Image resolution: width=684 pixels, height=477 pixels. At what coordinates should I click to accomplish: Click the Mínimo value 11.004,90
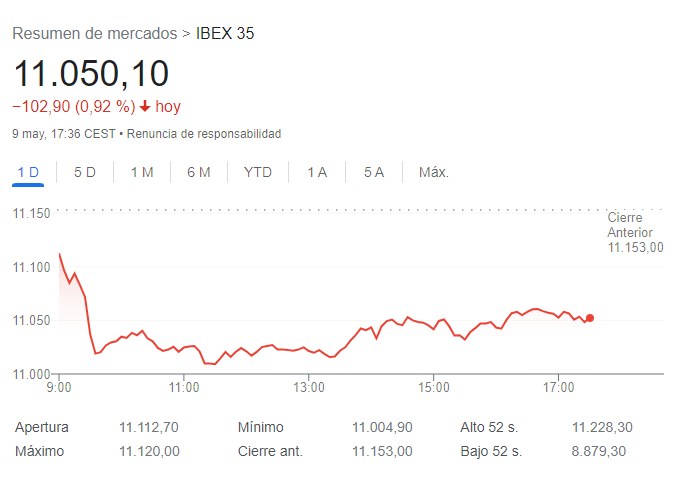[382, 427]
